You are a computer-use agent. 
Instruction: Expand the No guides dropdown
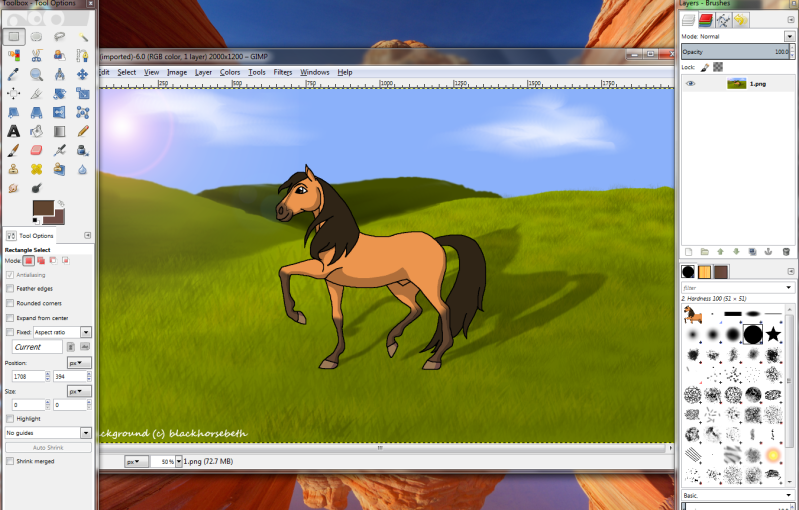(x=48, y=433)
